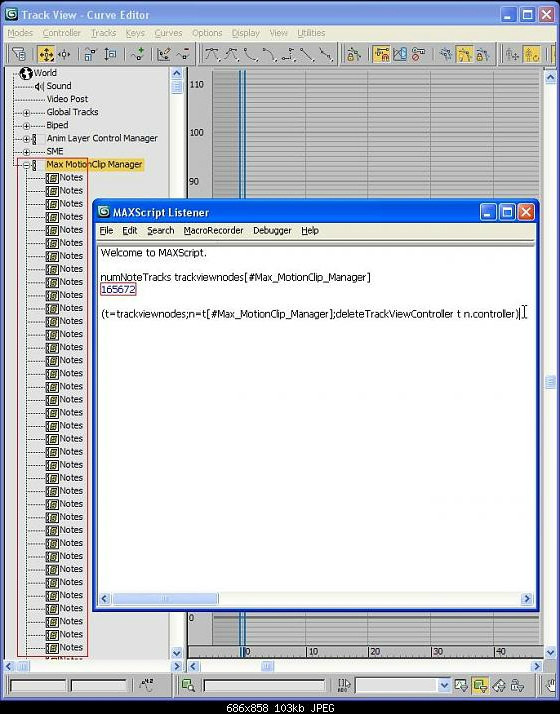The width and height of the screenshot is (560, 714).
Task: Click the result value 165672
Action: (x=118, y=290)
